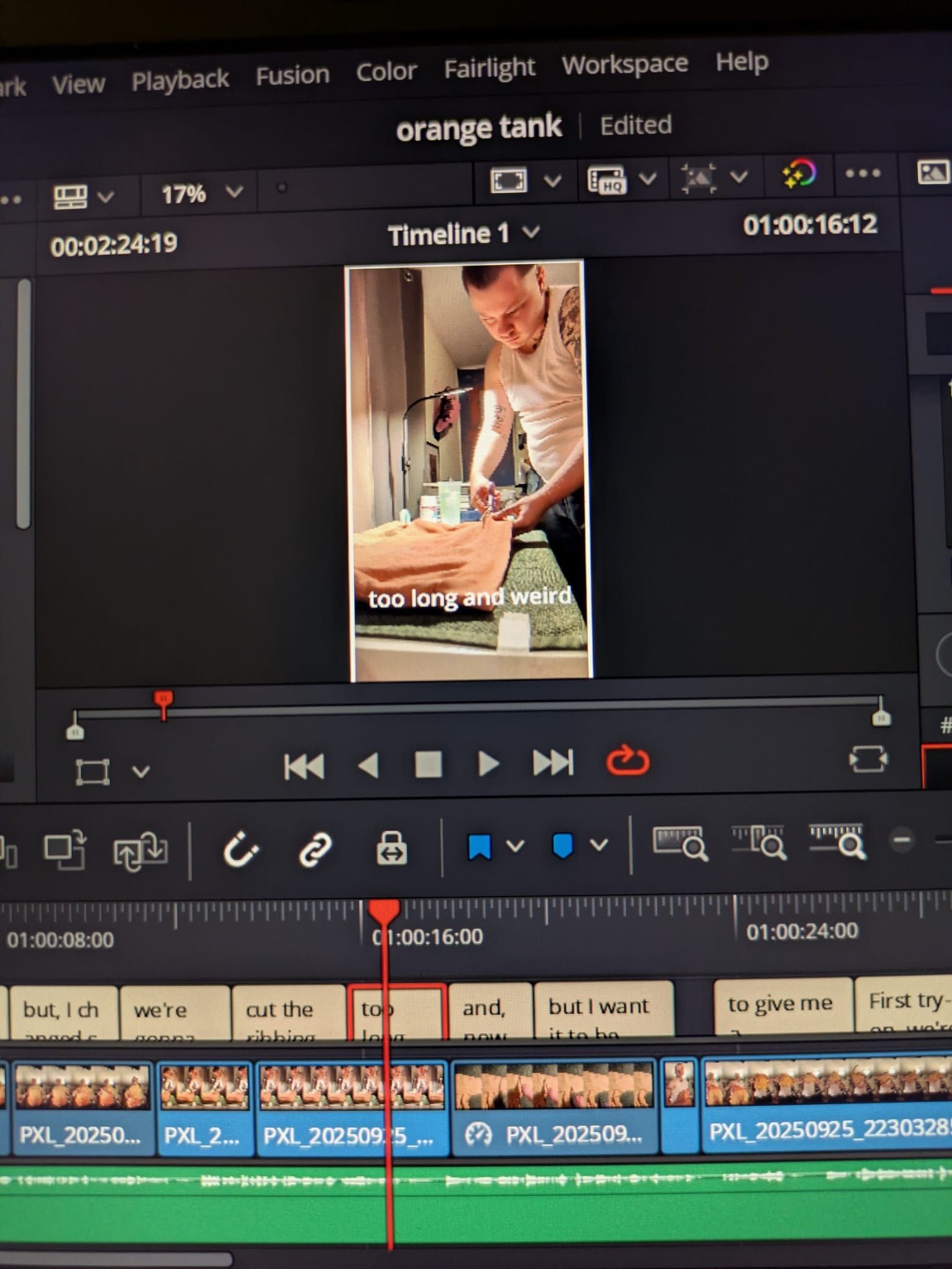The height and width of the screenshot is (1269, 952).
Task: Select the 'cut the' subtitle clip
Action: coord(288,1011)
